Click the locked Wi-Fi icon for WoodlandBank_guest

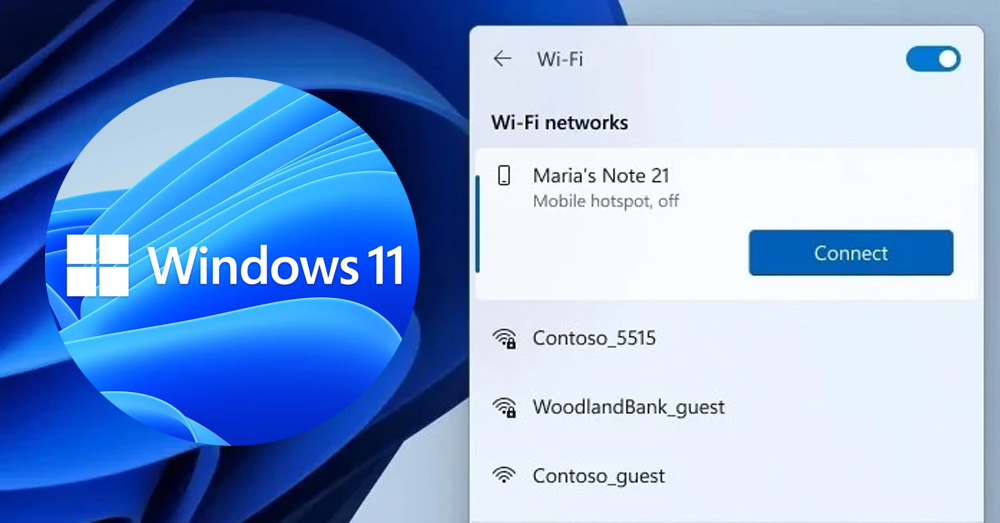tap(504, 407)
